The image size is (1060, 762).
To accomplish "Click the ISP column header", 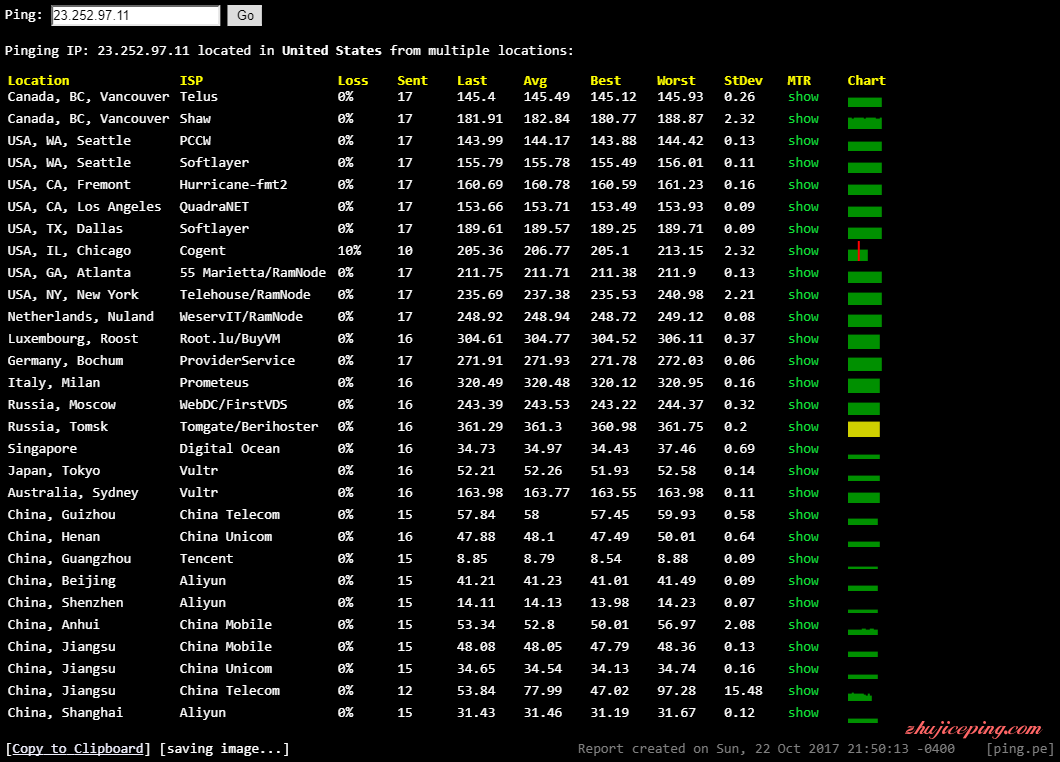I will (x=191, y=80).
